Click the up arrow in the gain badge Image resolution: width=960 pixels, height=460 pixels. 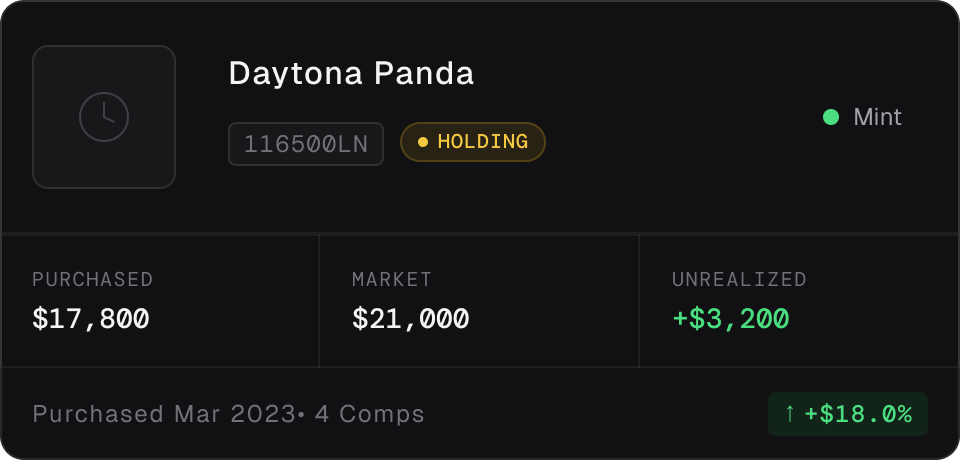click(x=790, y=414)
